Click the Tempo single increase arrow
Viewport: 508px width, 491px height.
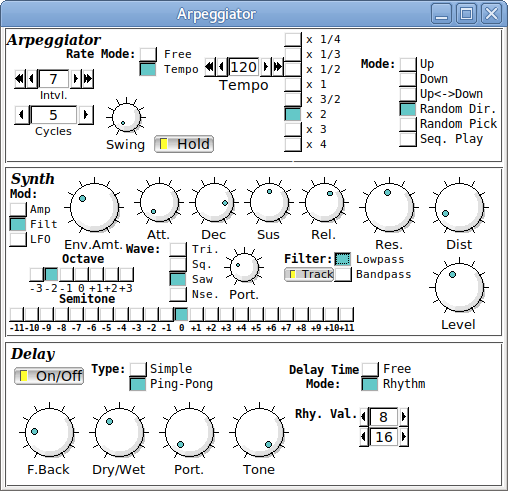(x=265, y=67)
